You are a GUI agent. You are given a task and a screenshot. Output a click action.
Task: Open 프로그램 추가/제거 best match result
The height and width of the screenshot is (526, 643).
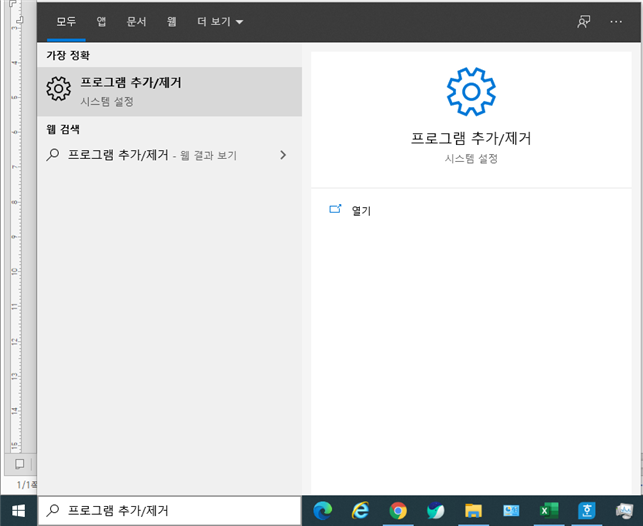tap(169, 91)
